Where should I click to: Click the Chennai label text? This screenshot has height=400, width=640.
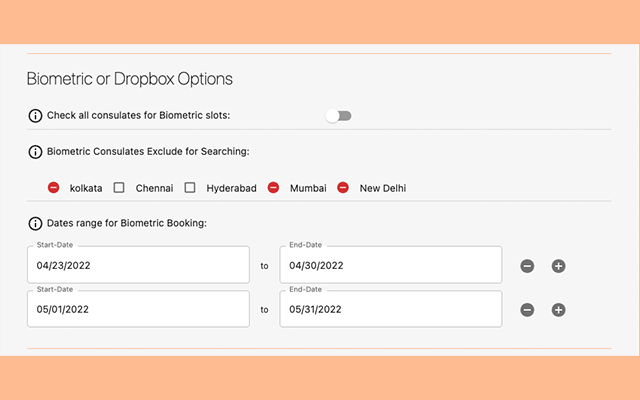click(x=154, y=188)
